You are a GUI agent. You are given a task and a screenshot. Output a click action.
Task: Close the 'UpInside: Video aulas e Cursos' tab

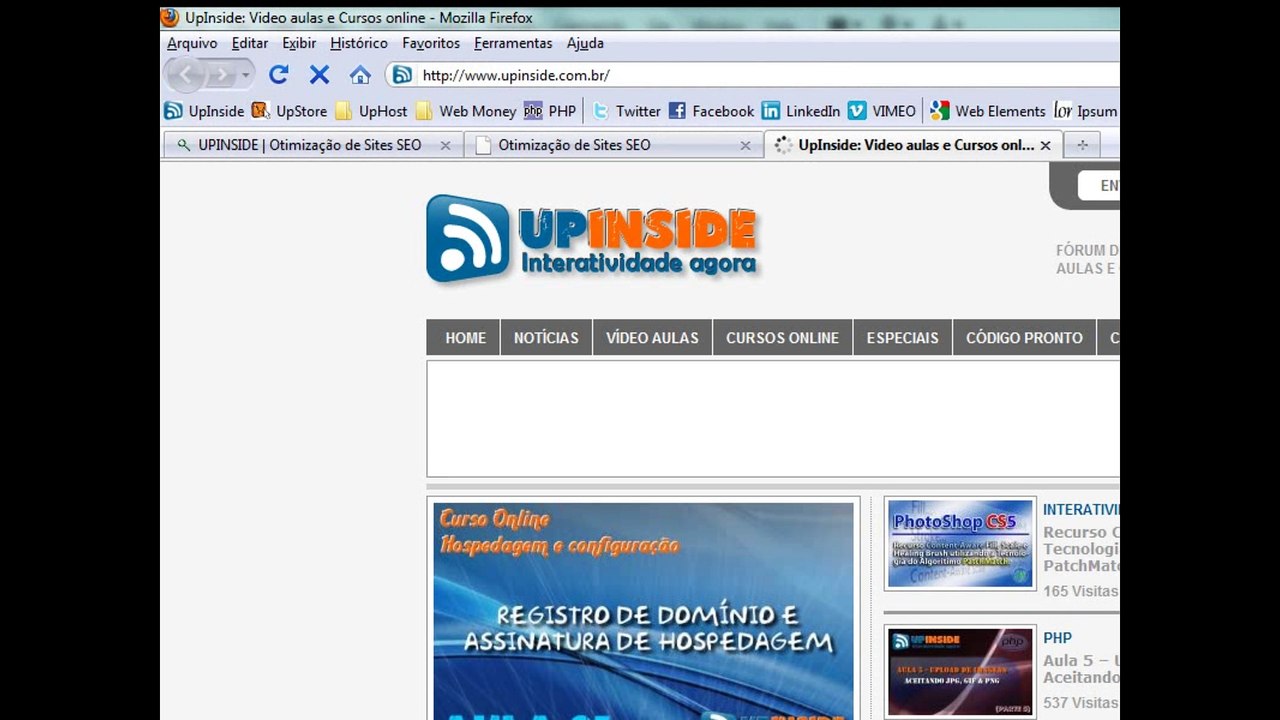click(1045, 145)
